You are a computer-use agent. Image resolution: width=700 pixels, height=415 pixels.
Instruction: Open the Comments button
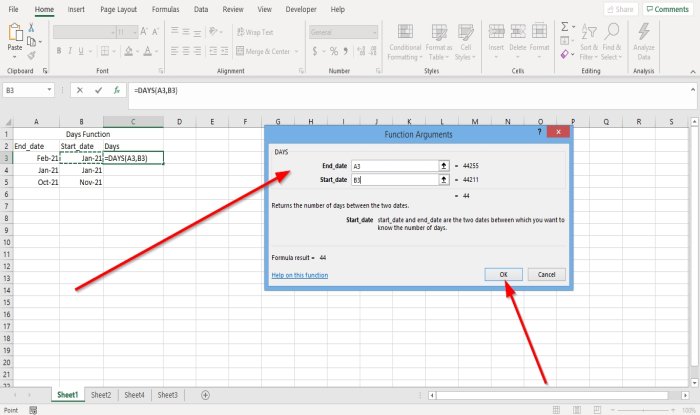(666, 9)
